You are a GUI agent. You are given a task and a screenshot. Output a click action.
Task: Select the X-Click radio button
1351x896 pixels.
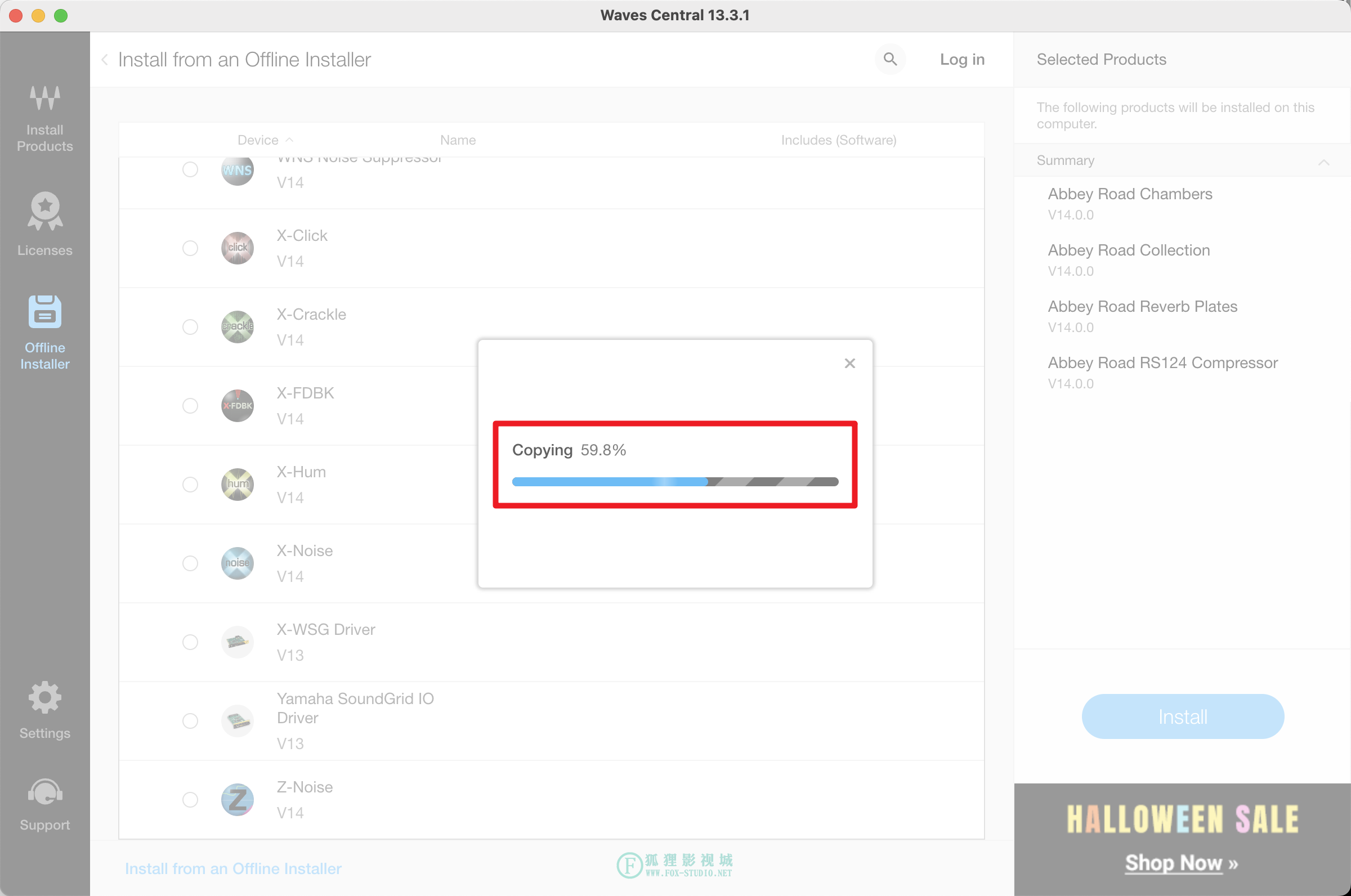click(x=190, y=248)
